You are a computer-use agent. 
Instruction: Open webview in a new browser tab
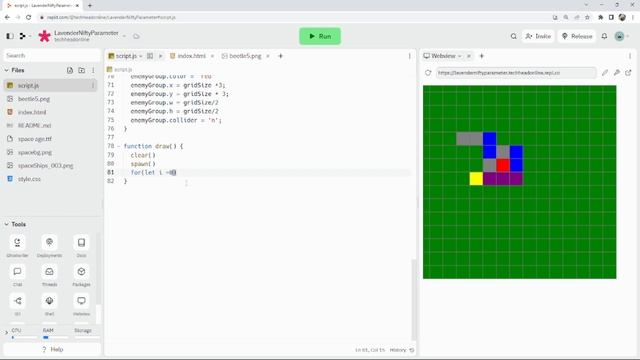click(628, 73)
